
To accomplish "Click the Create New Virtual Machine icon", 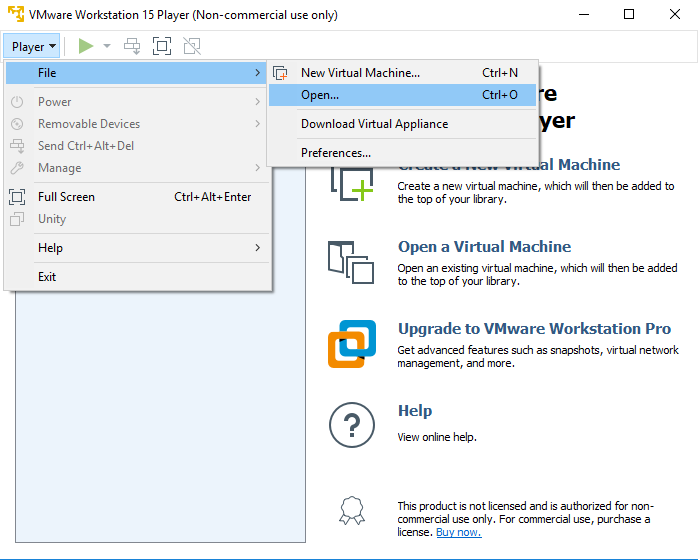I will point(352,183).
